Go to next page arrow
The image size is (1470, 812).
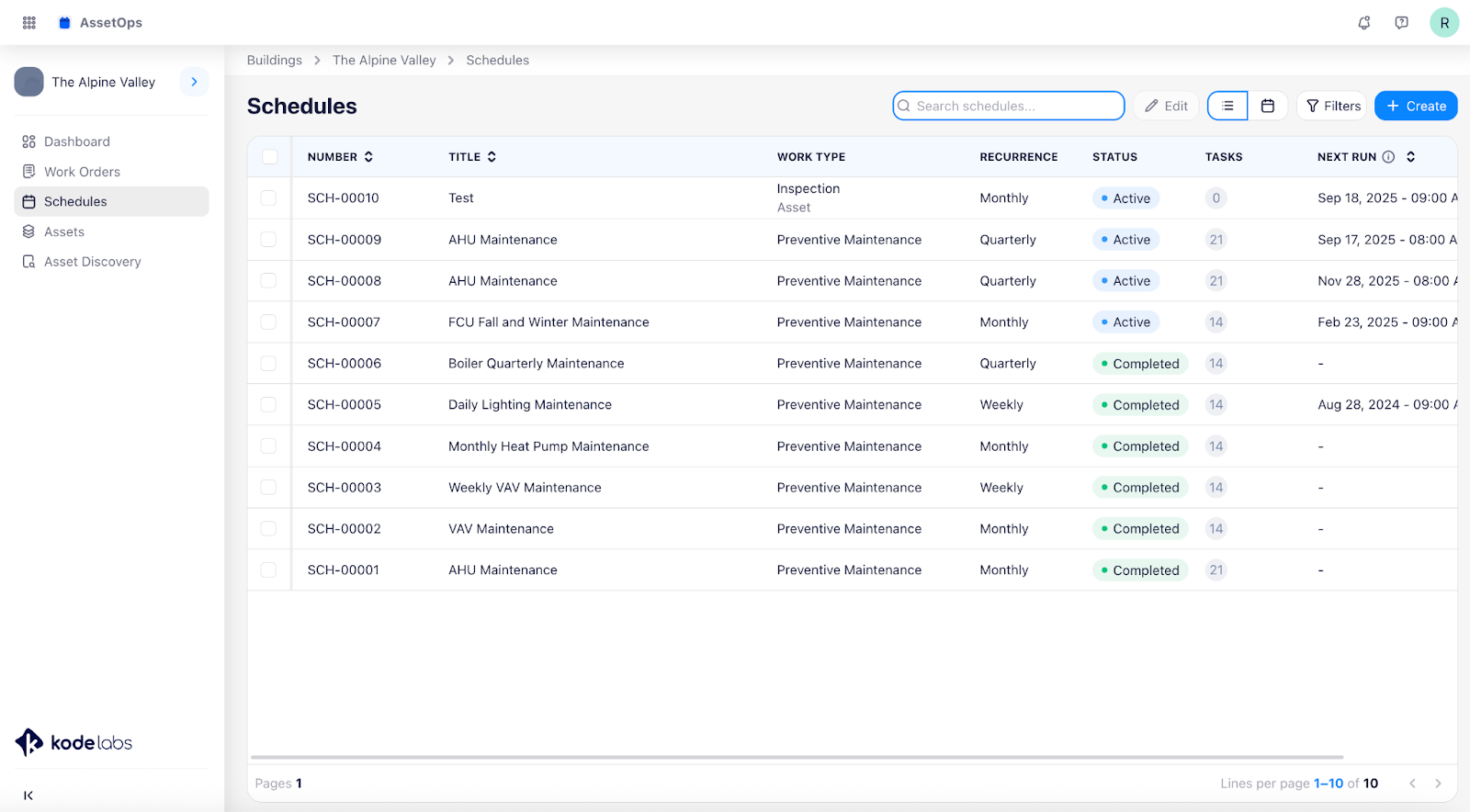point(1438,784)
